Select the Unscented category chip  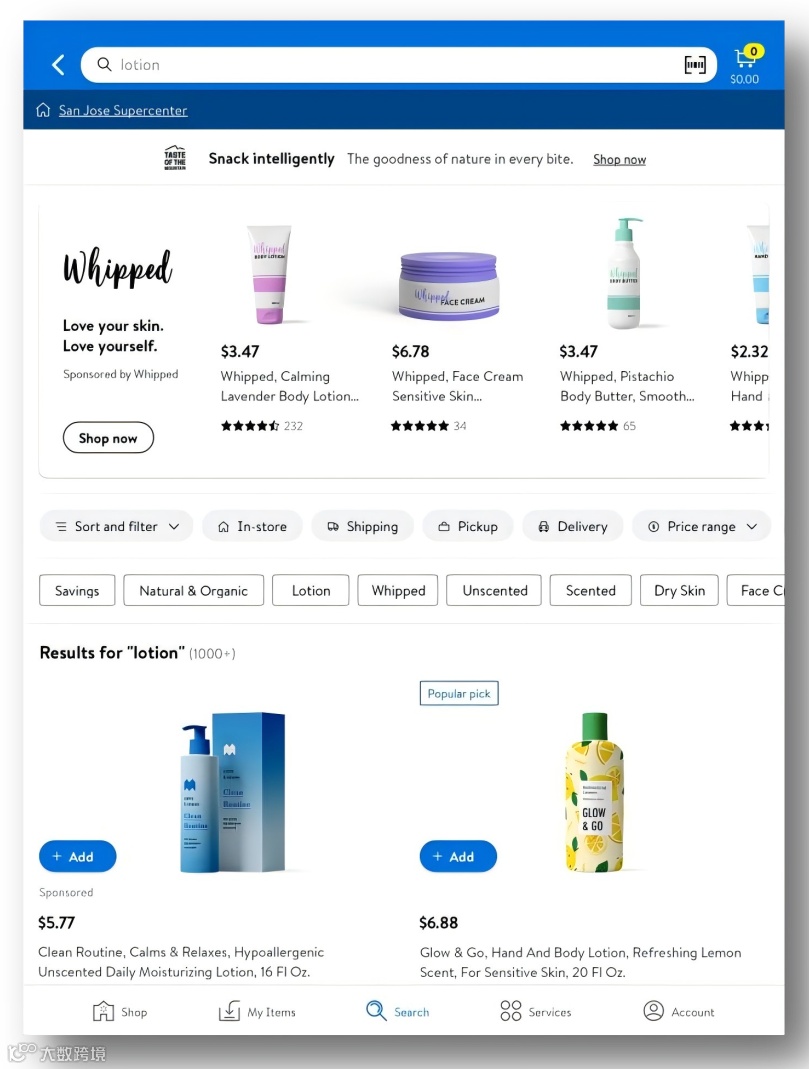(x=494, y=590)
